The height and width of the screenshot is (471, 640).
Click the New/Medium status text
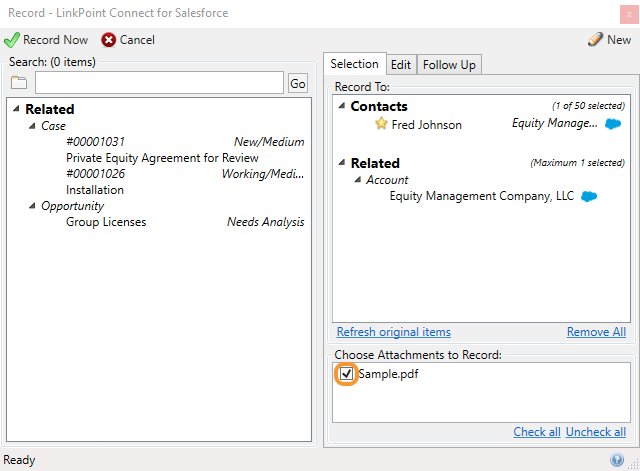point(269,142)
